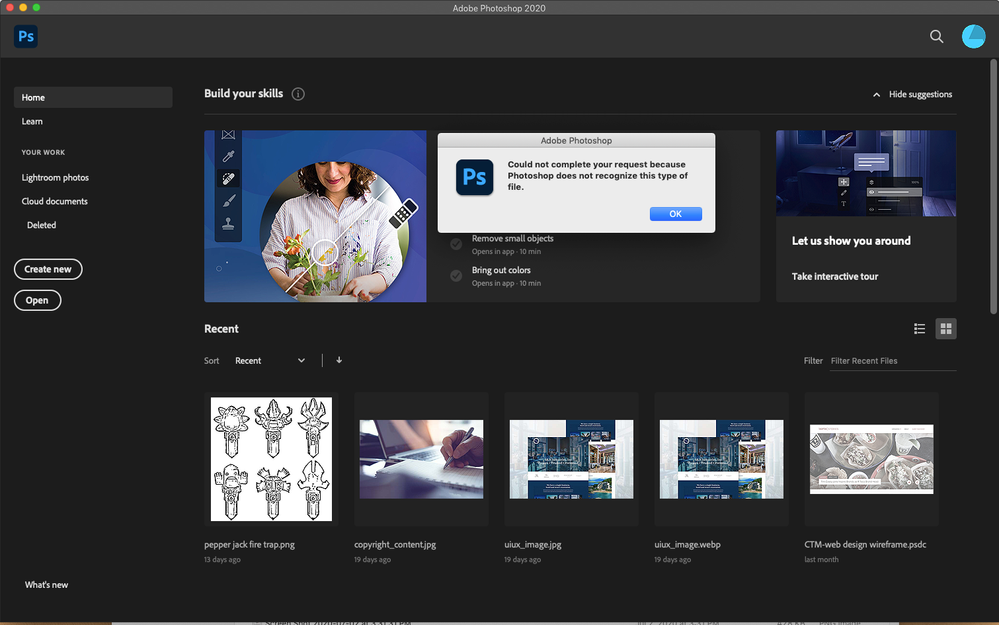This screenshot has width=999, height=625.
Task: Start Take interactive tour
Action: click(835, 276)
